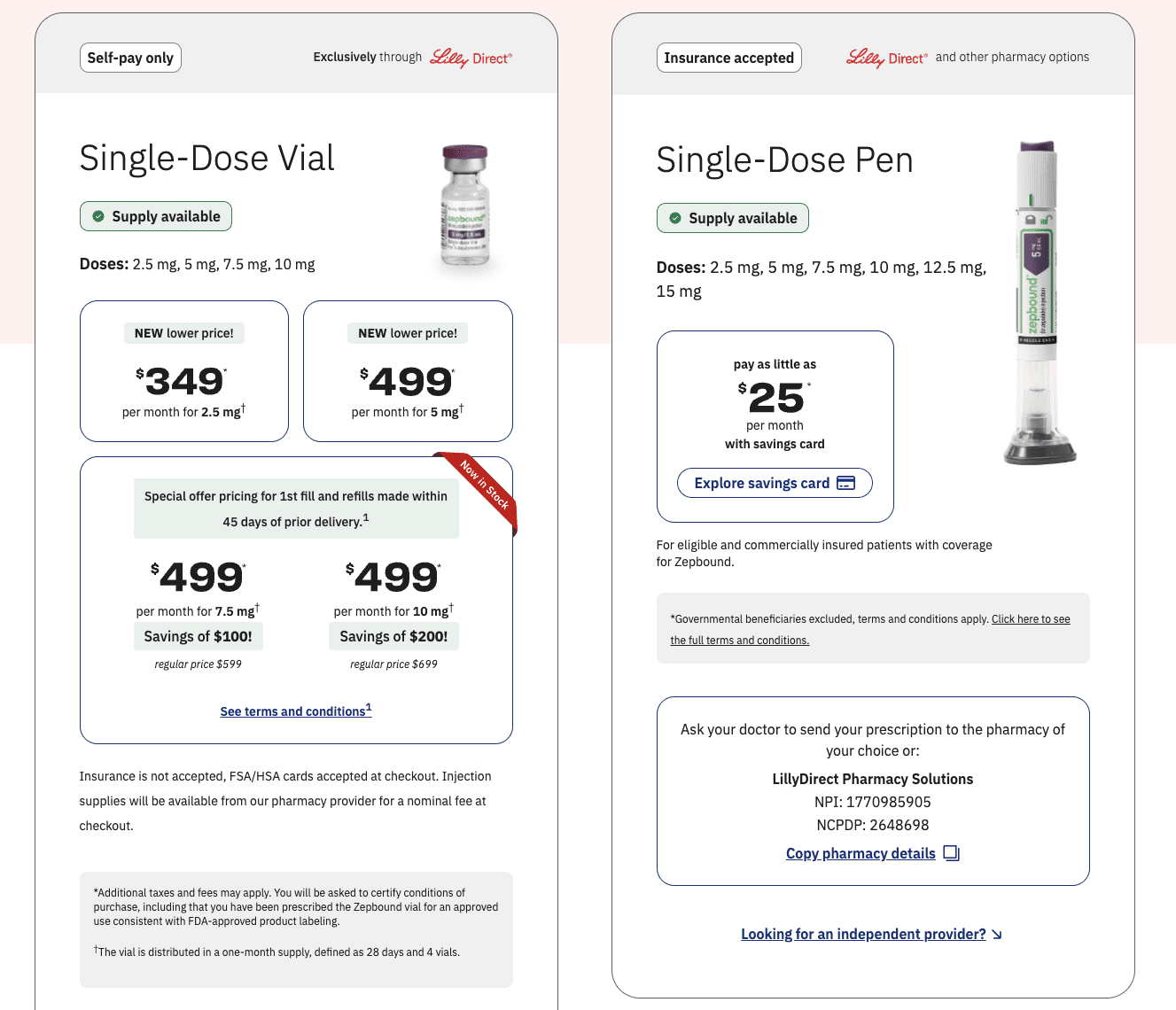
Task: Open the full terms and conditions for the pen
Action: pos(1030,618)
